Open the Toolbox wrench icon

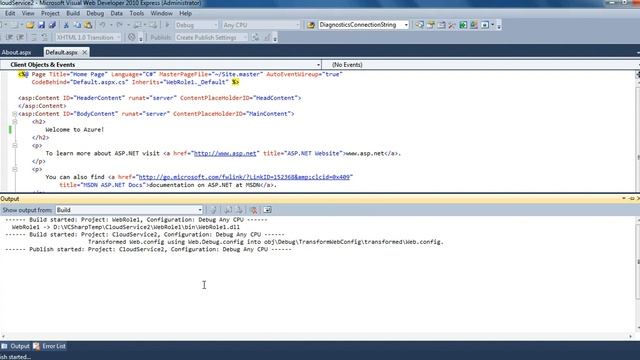(452, 25)
